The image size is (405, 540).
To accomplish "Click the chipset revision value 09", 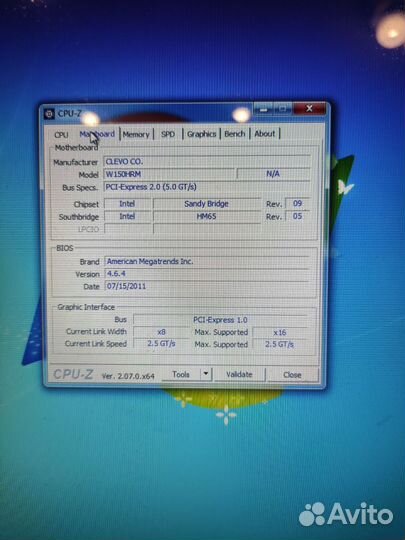I will (298, 203).
